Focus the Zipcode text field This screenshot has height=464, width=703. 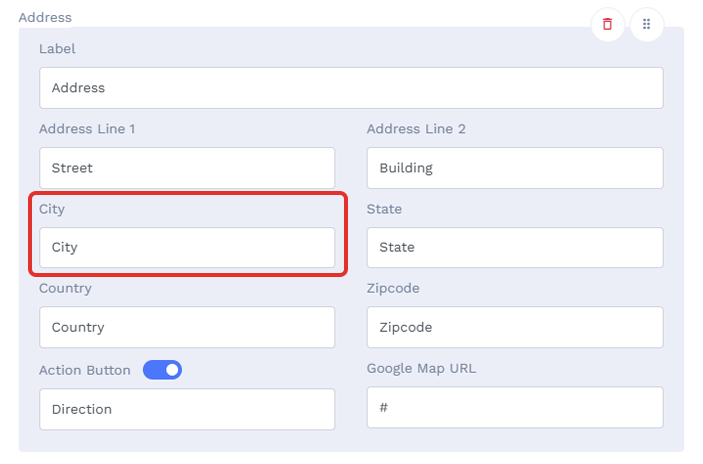coord(515,327)
